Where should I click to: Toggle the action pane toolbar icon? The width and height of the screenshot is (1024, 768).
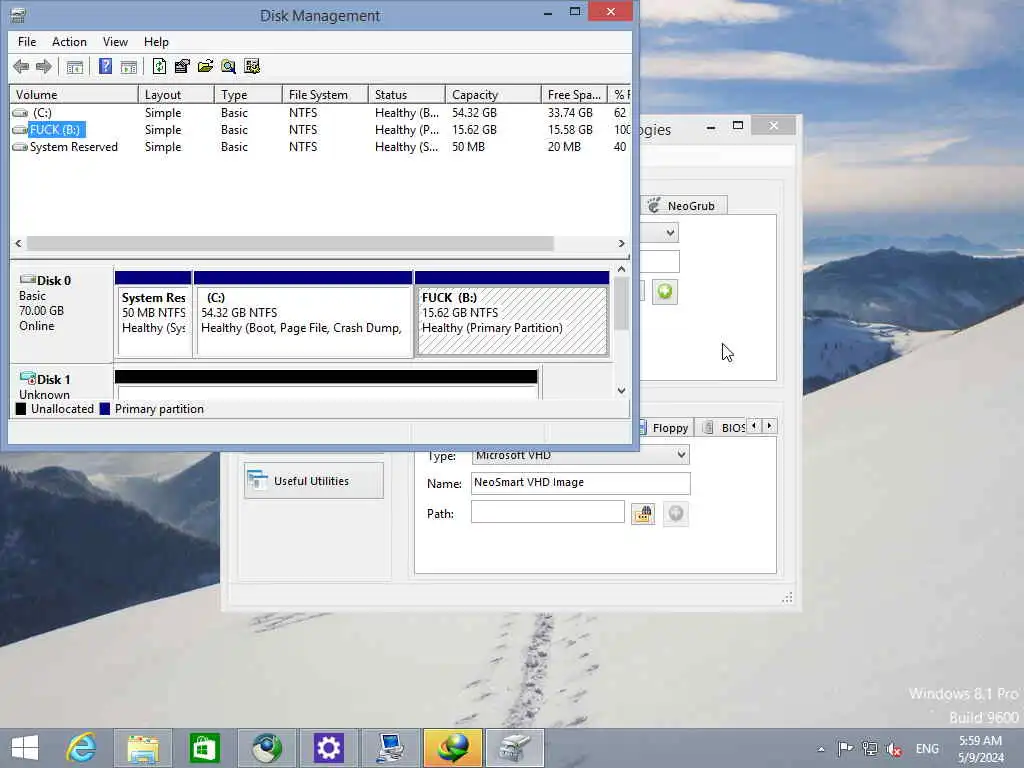129,66
